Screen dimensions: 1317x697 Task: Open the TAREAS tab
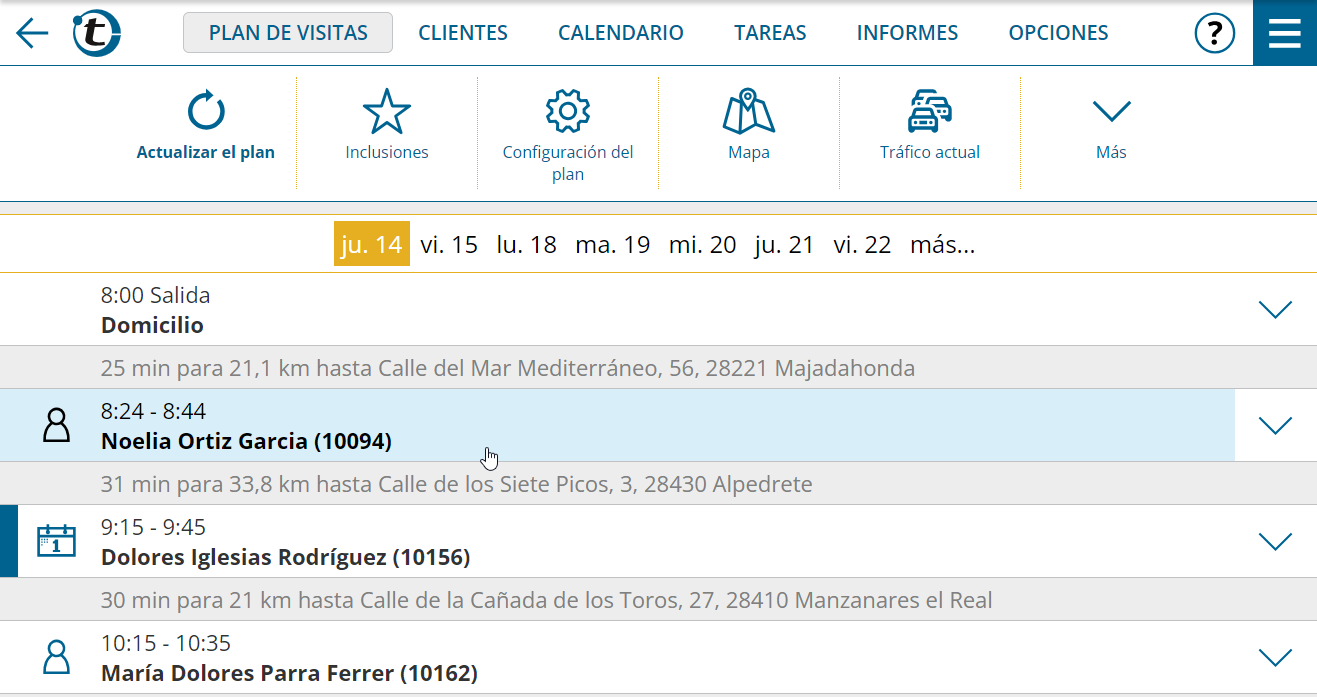tap(770, 33)
